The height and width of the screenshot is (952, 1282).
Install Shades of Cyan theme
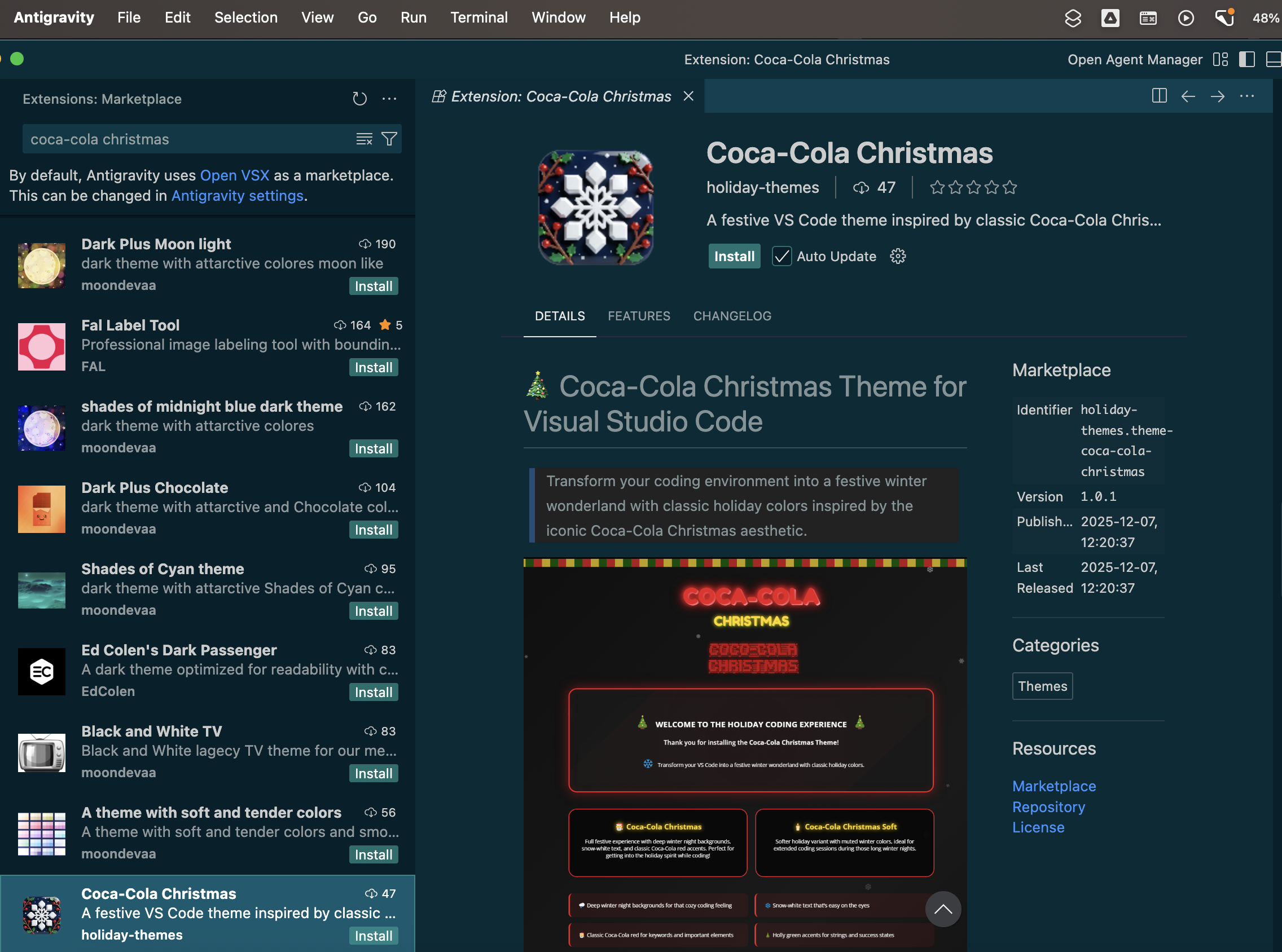click(374, 611)
